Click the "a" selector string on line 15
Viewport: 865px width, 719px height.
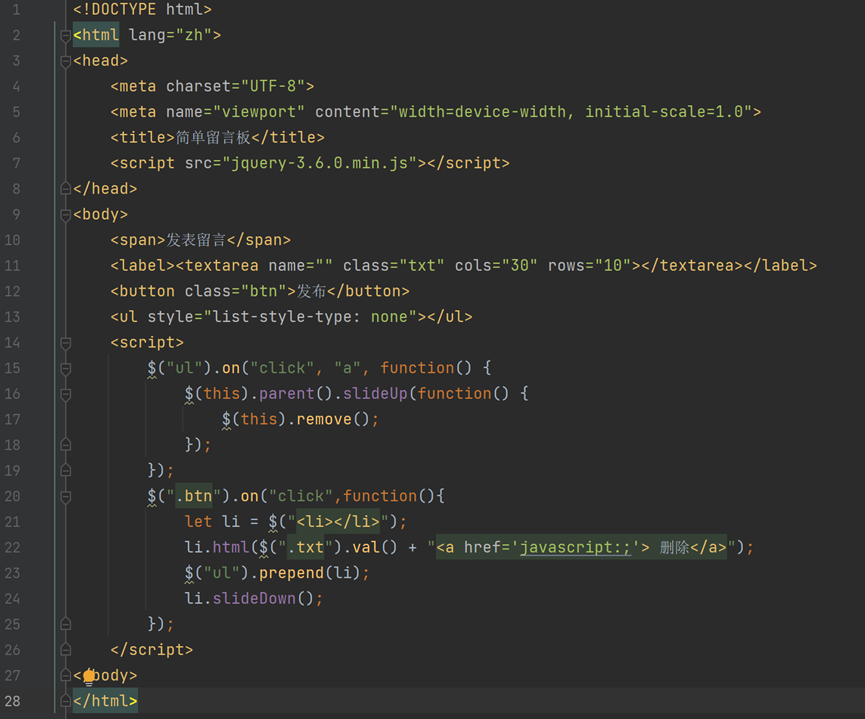pyautogui.click(x=348, y=368)
